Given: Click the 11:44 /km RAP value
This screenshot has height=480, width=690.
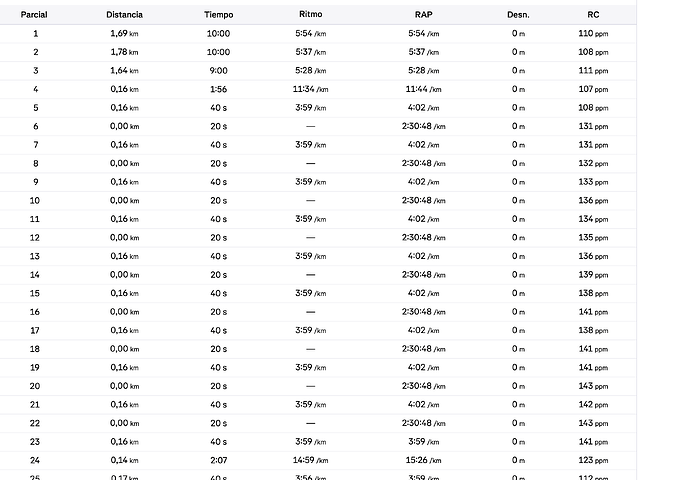Looking at the screenshot, I should tap(424, 89).
